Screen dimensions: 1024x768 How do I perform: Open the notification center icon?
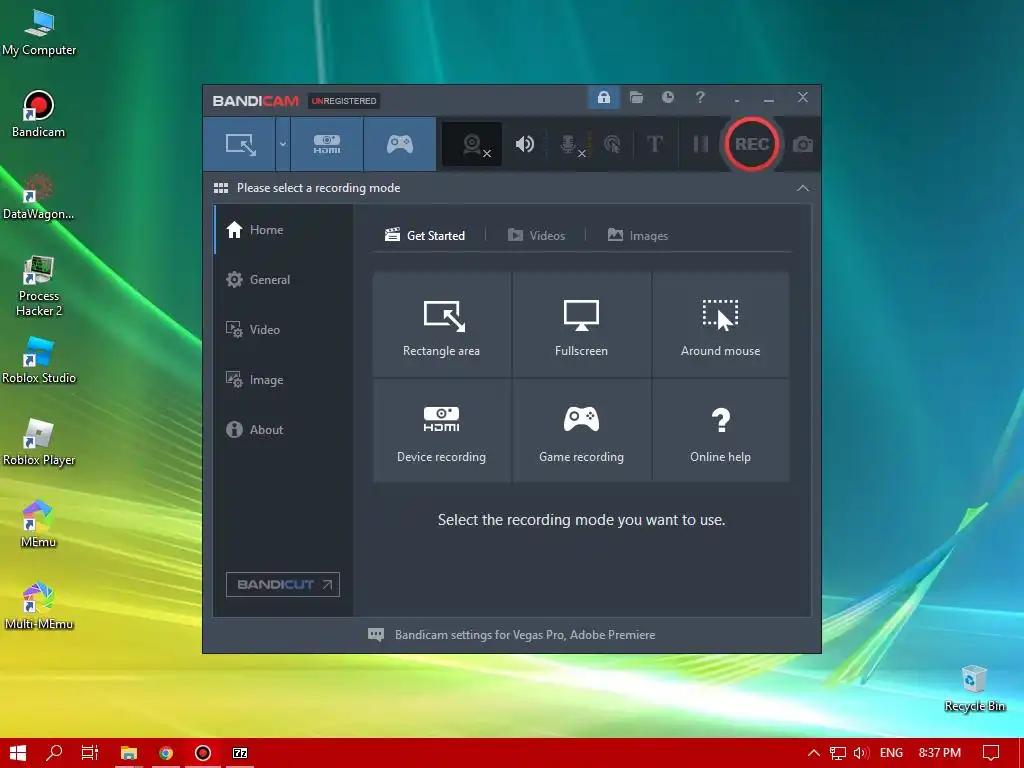(991, 753)
